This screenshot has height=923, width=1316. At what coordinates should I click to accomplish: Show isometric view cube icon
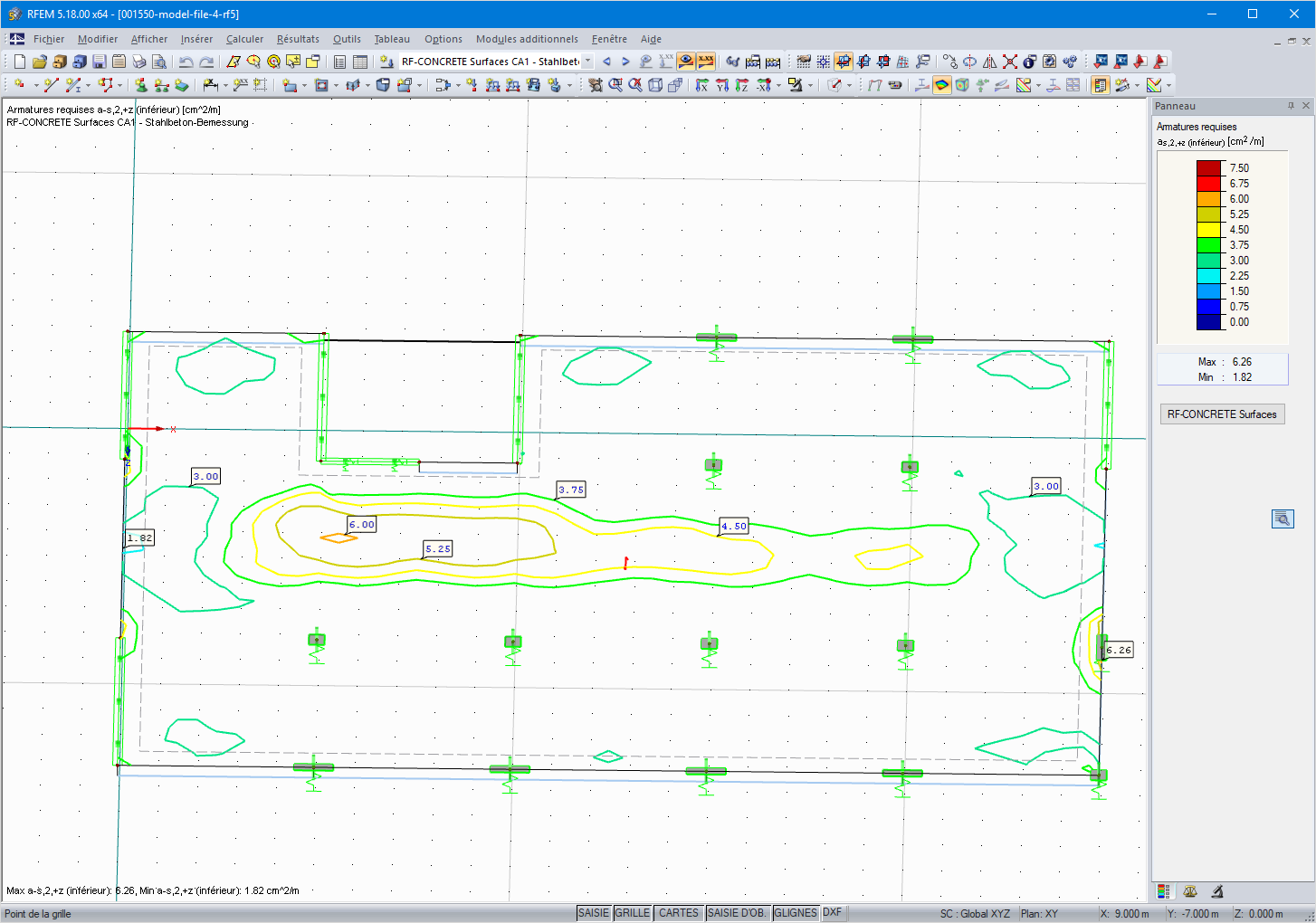click(655, 85)
